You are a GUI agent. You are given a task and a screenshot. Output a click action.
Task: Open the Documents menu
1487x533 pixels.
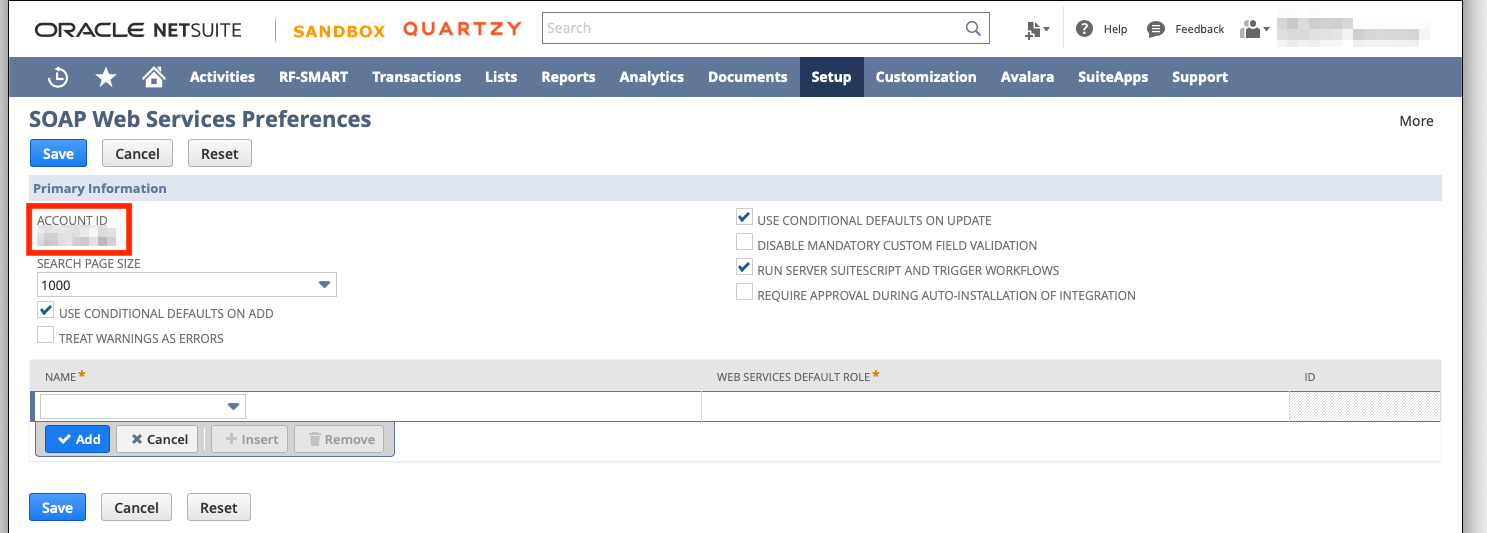click(748, 77)
